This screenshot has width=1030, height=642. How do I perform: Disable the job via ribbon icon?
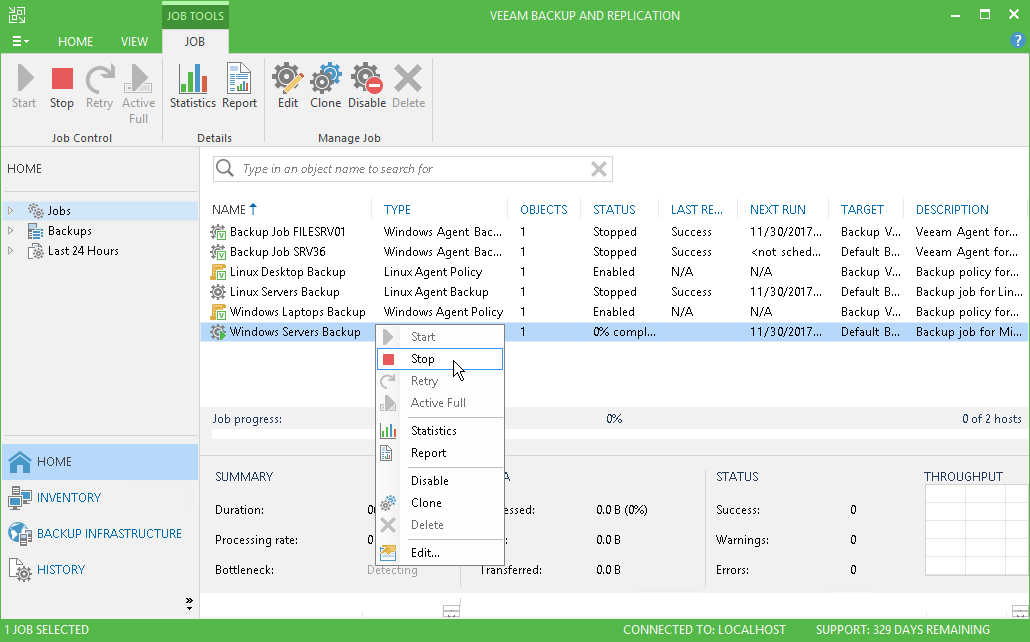point(367,87)
